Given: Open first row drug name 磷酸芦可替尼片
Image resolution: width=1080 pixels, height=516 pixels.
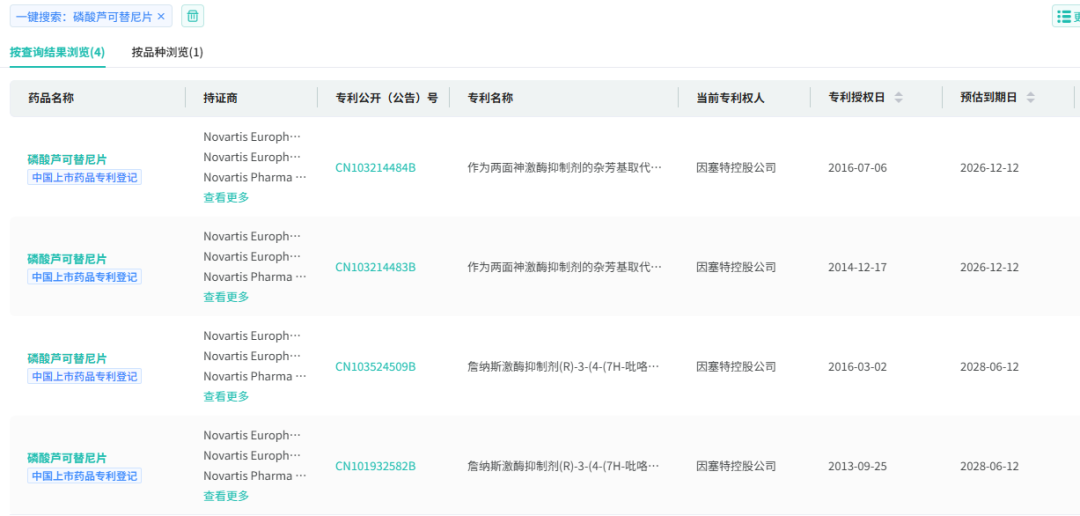Looking at the screenshot, I should [67, 160].
